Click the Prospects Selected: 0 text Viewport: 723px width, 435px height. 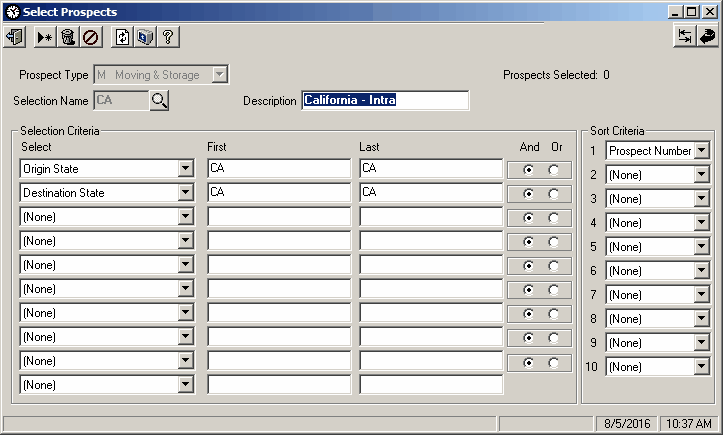556,75
